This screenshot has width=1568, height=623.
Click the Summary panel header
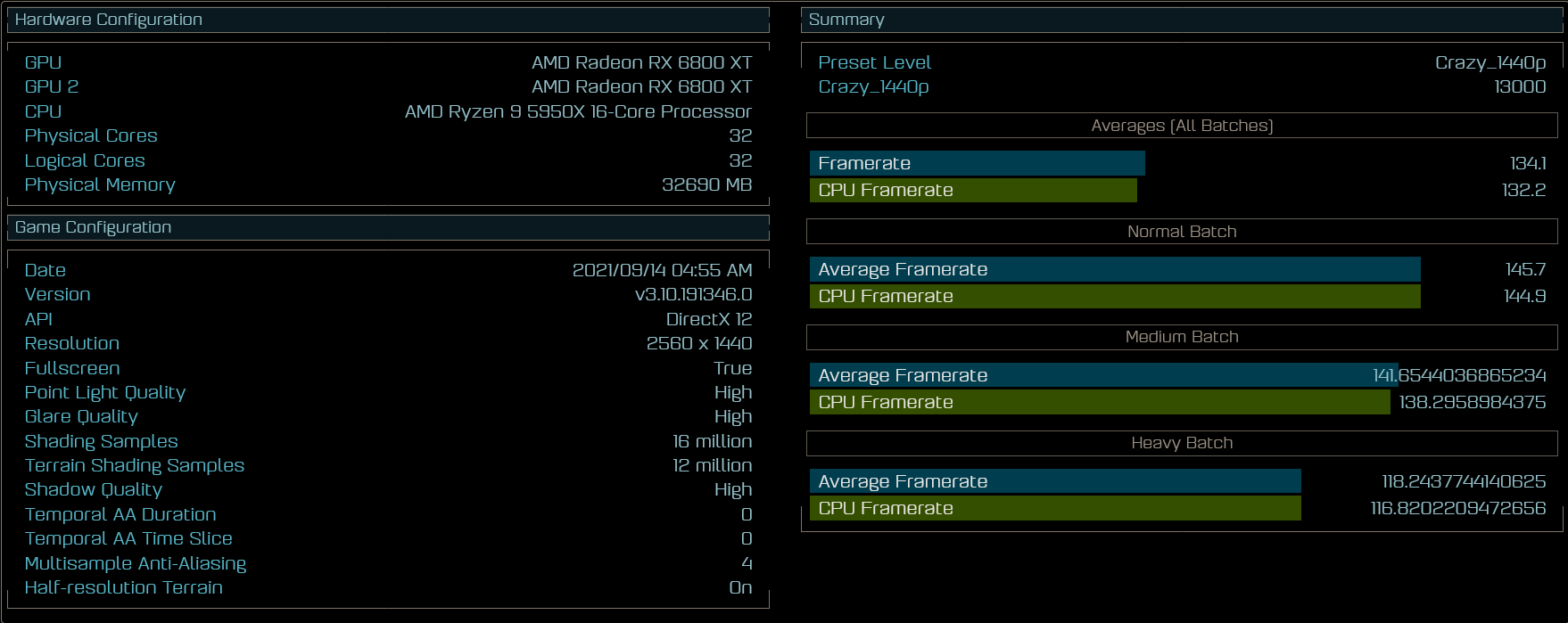point(846,20)
